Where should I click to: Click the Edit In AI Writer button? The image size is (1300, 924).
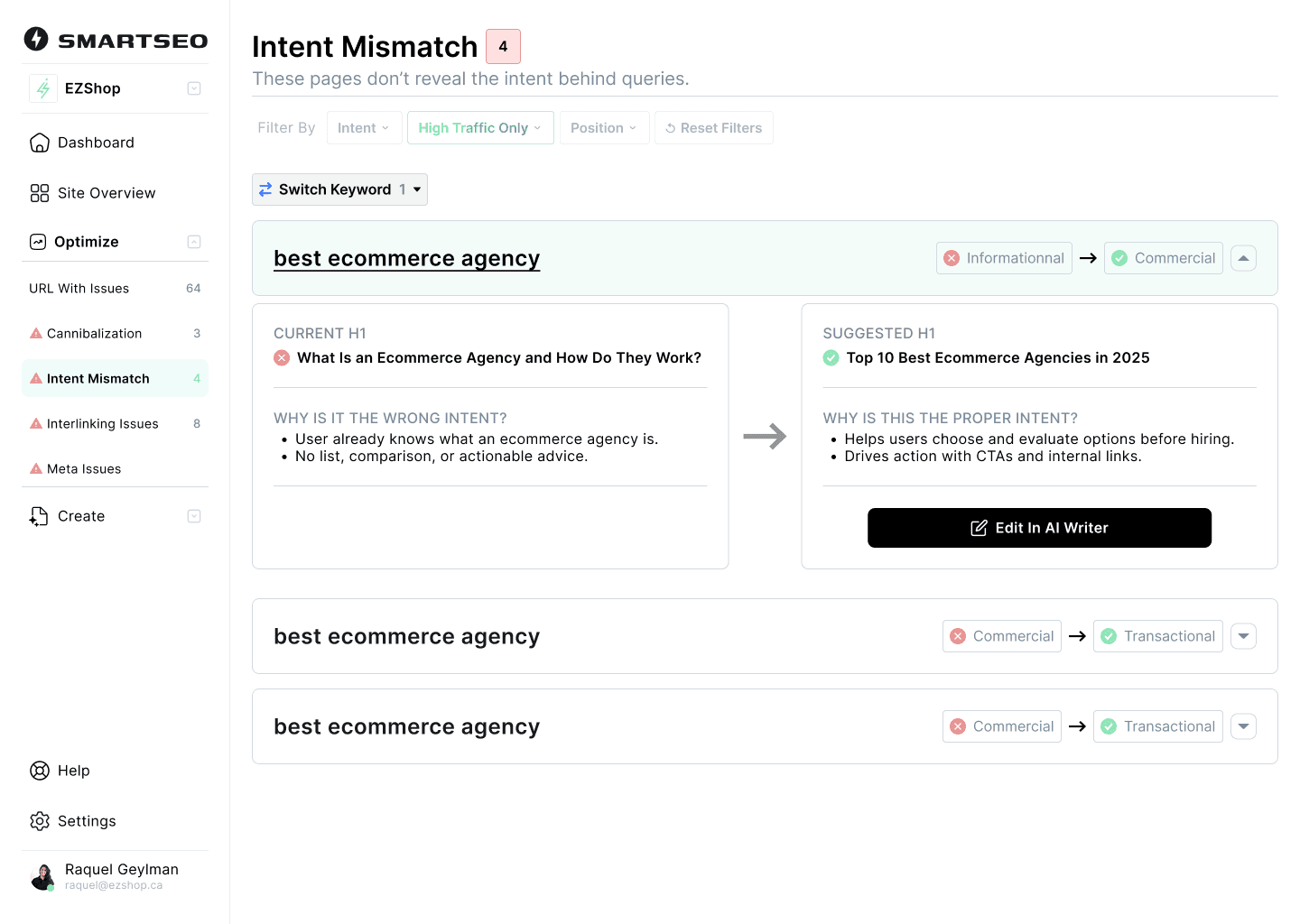[1039, 528]
